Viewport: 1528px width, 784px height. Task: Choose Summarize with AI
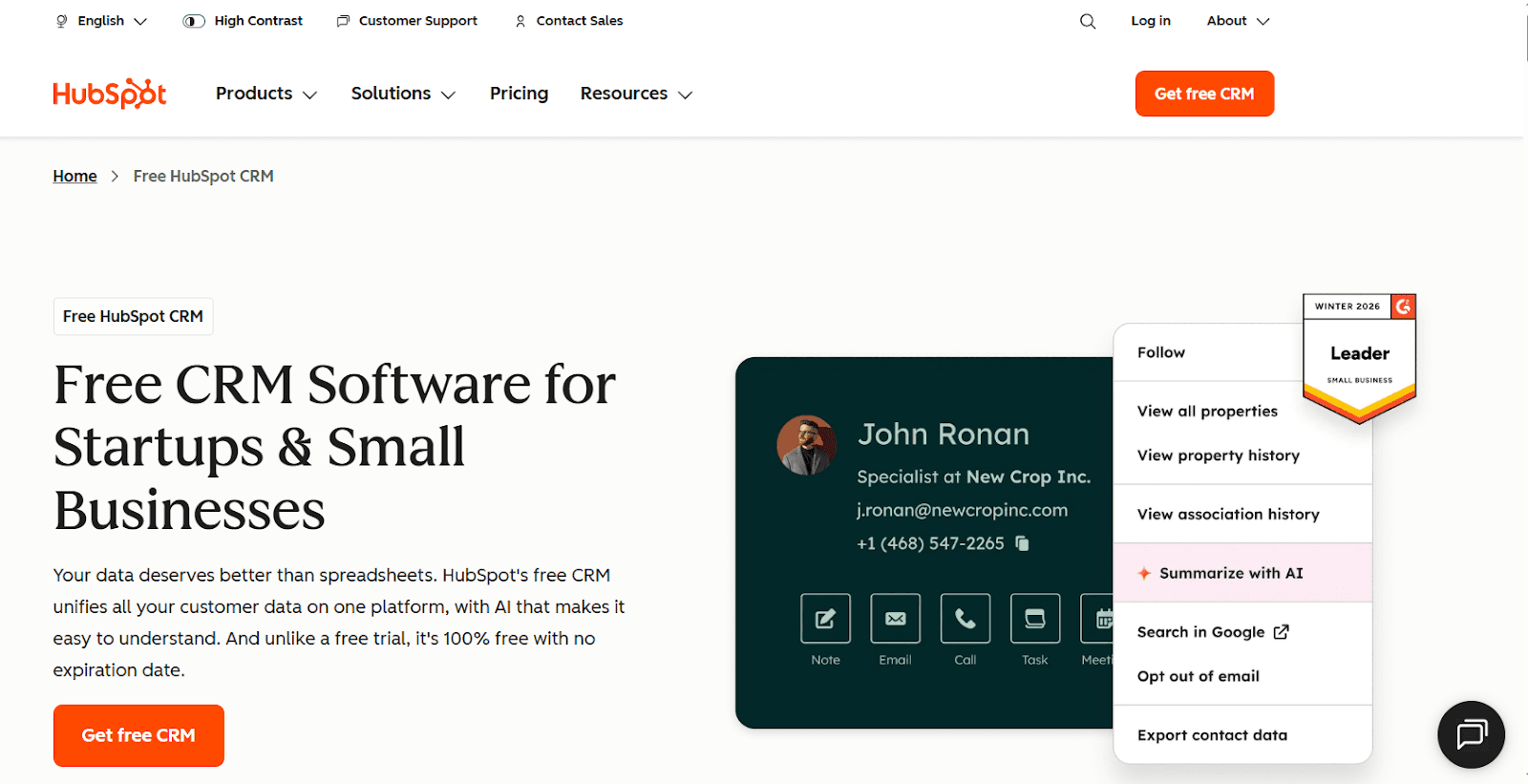point(1242,573)
